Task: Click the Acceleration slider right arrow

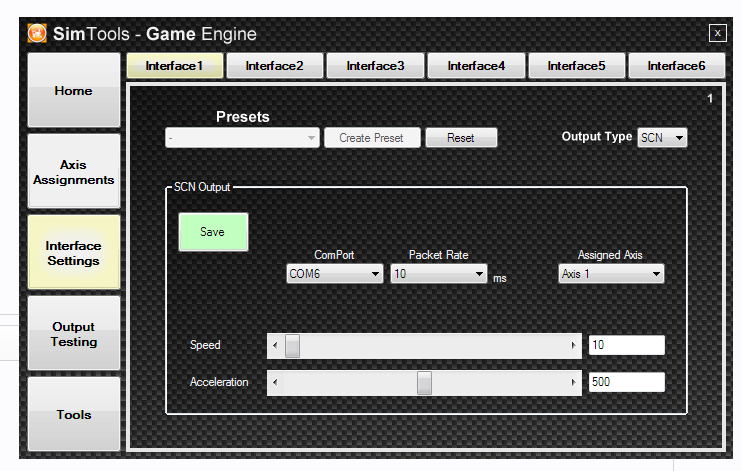Action: [x=574, y=382]
